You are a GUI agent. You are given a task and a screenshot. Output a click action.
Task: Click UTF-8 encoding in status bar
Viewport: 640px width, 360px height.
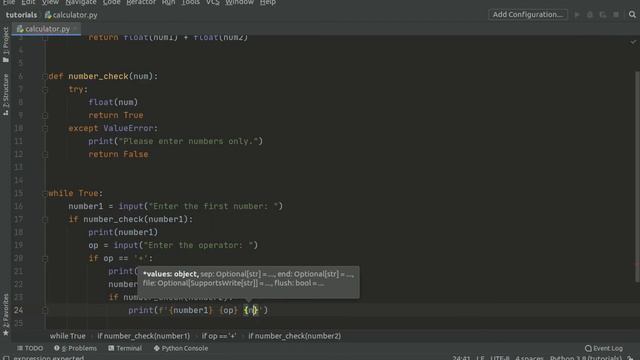(500, 358)
